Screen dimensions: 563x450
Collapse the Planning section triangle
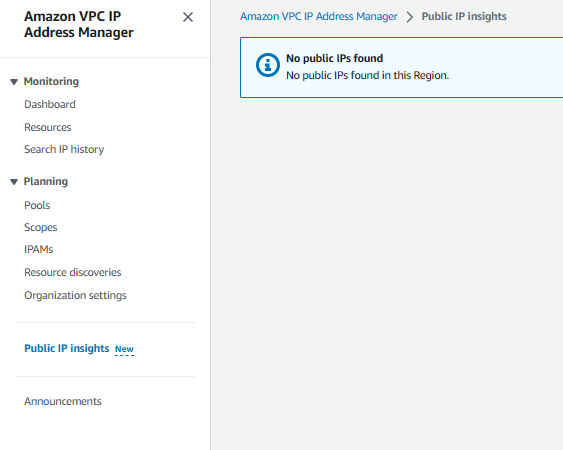(14, 182)
